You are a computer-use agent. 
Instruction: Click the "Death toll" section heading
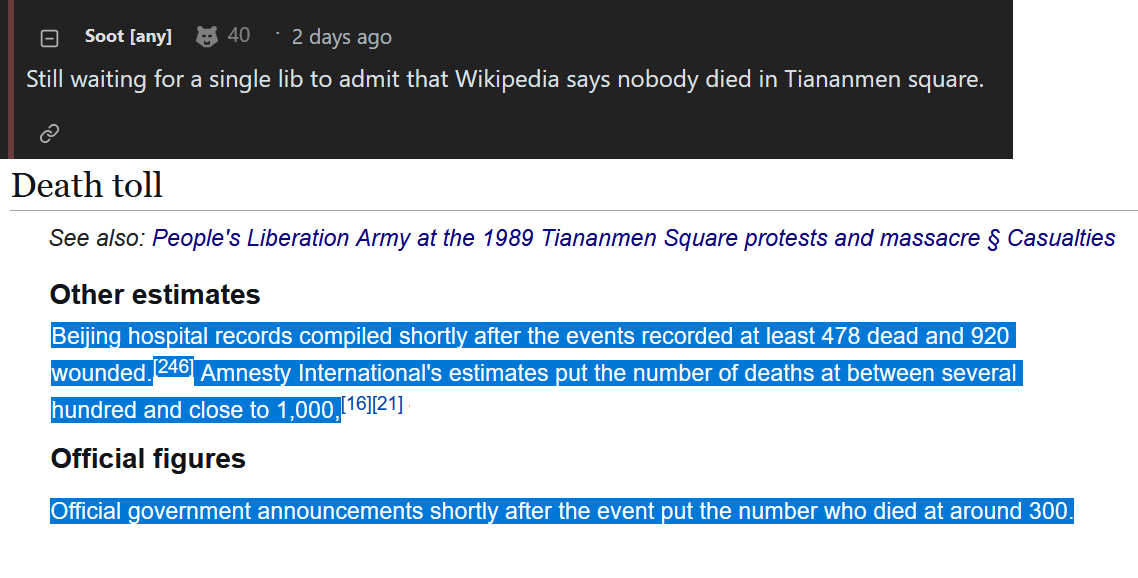click(x=87, y=186)
